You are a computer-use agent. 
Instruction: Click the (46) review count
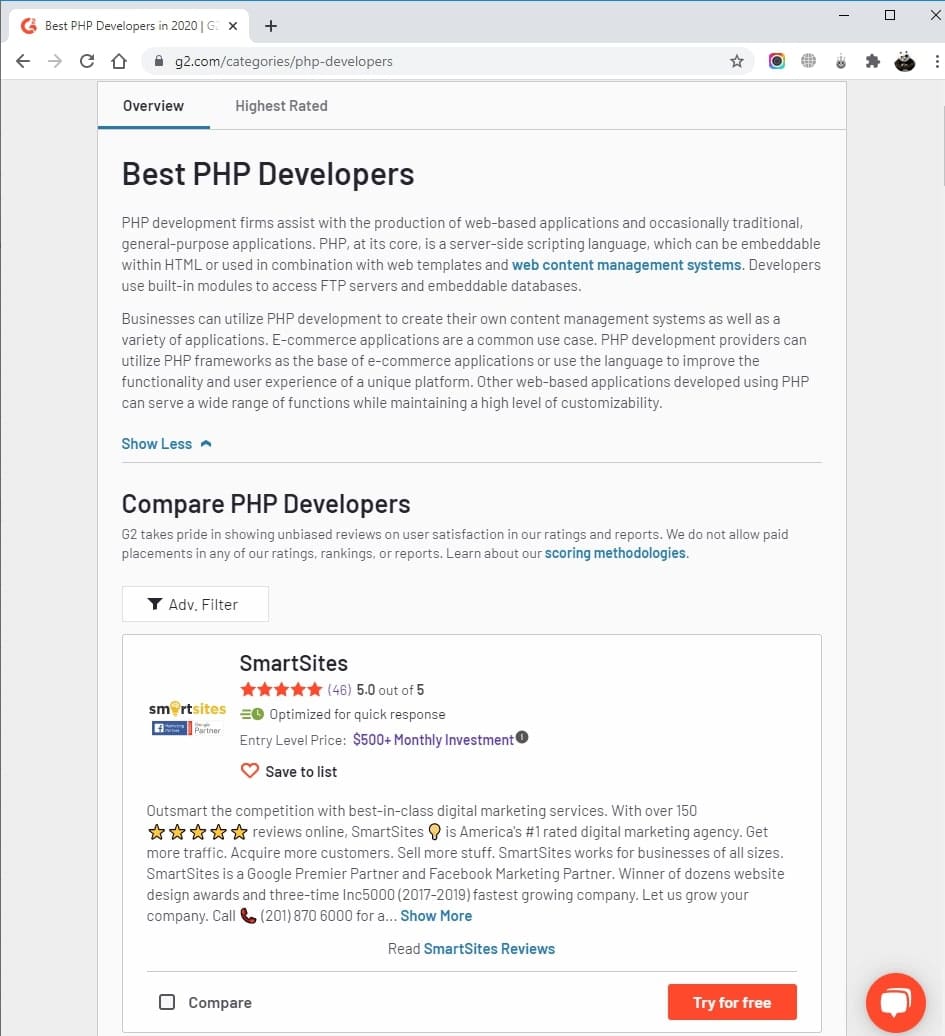[x=340, y=690]
